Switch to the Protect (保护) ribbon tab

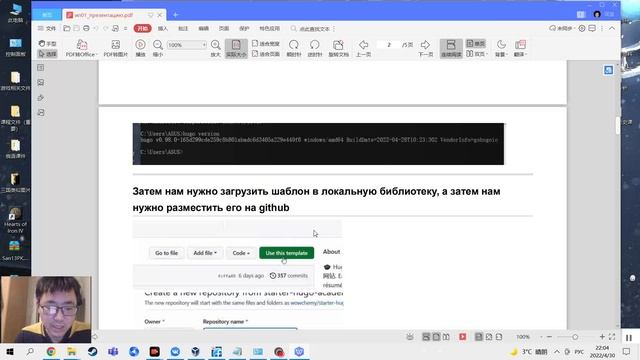tap(244, 29)
